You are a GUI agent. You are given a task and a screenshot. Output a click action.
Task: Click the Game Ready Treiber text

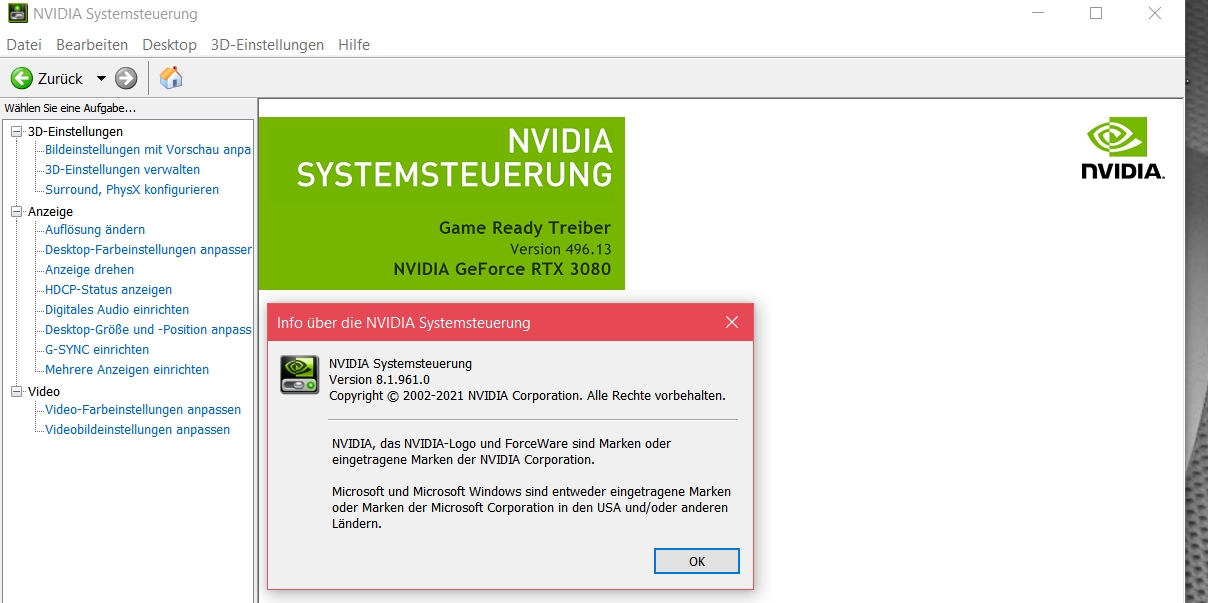(525, 228)
